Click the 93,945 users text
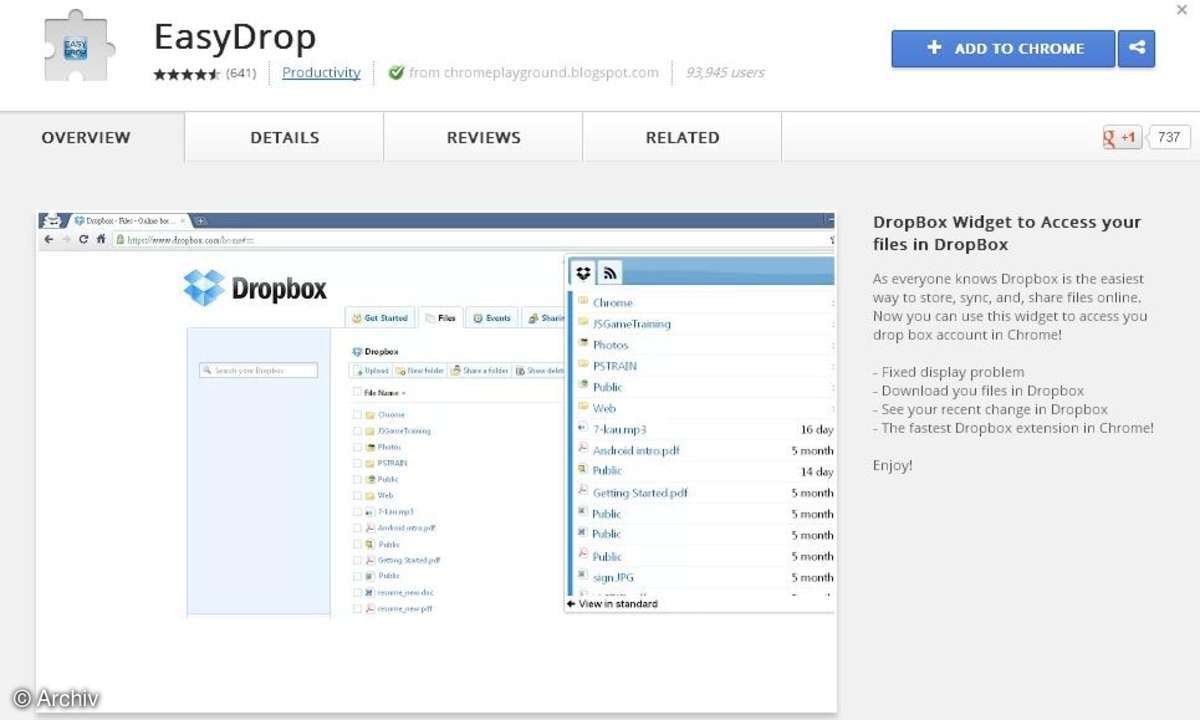Image resolution: width=1200 pixels, height=720 pixels. pyautogui.click(x=725, y=73)
